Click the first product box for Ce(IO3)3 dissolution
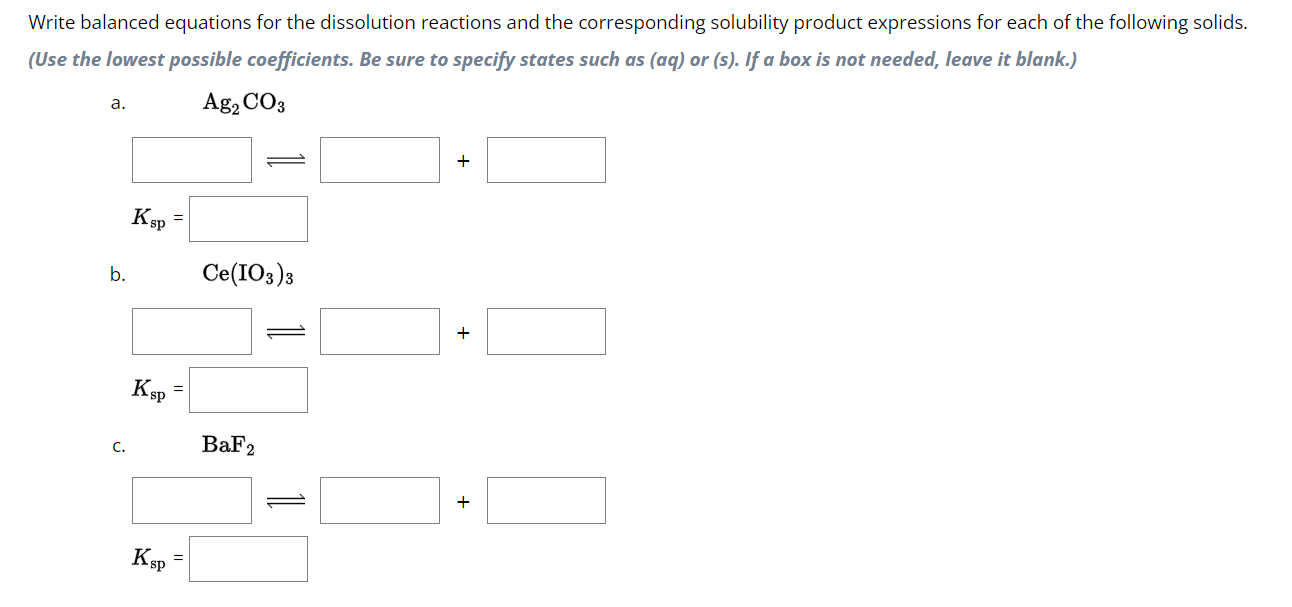Image resolution: width=1292 pixels, height=607 pixels. 379,330
